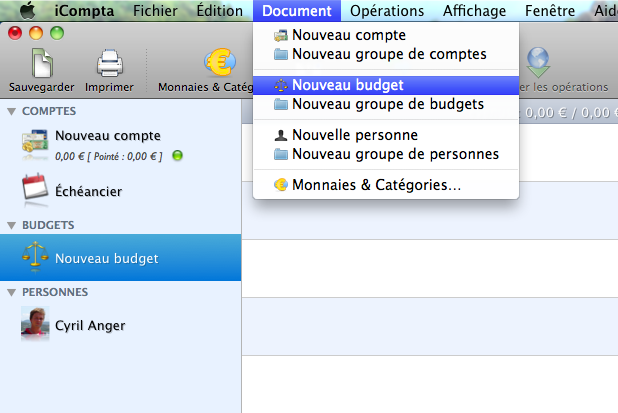Choose Nouveau budget in the Document menu
Viewport: 618px width, 413px height.
[386, 85]
